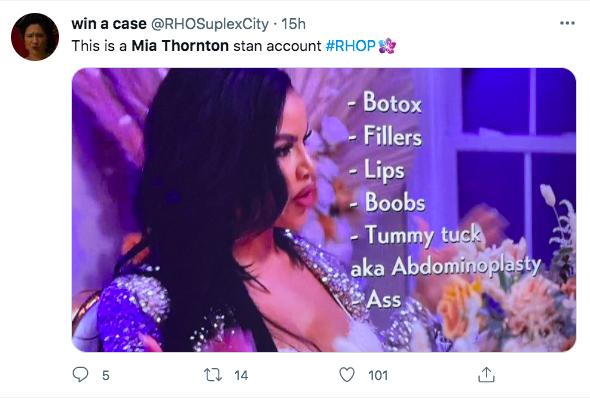
Task: Open the 15h timestamp link
Action: [x=293, y=24]
